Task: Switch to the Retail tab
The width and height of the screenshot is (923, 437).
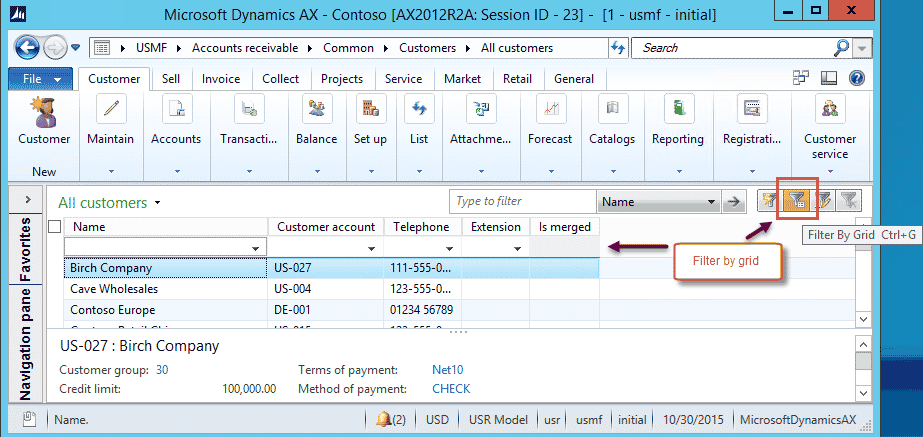Action: (x=517, y=79)
